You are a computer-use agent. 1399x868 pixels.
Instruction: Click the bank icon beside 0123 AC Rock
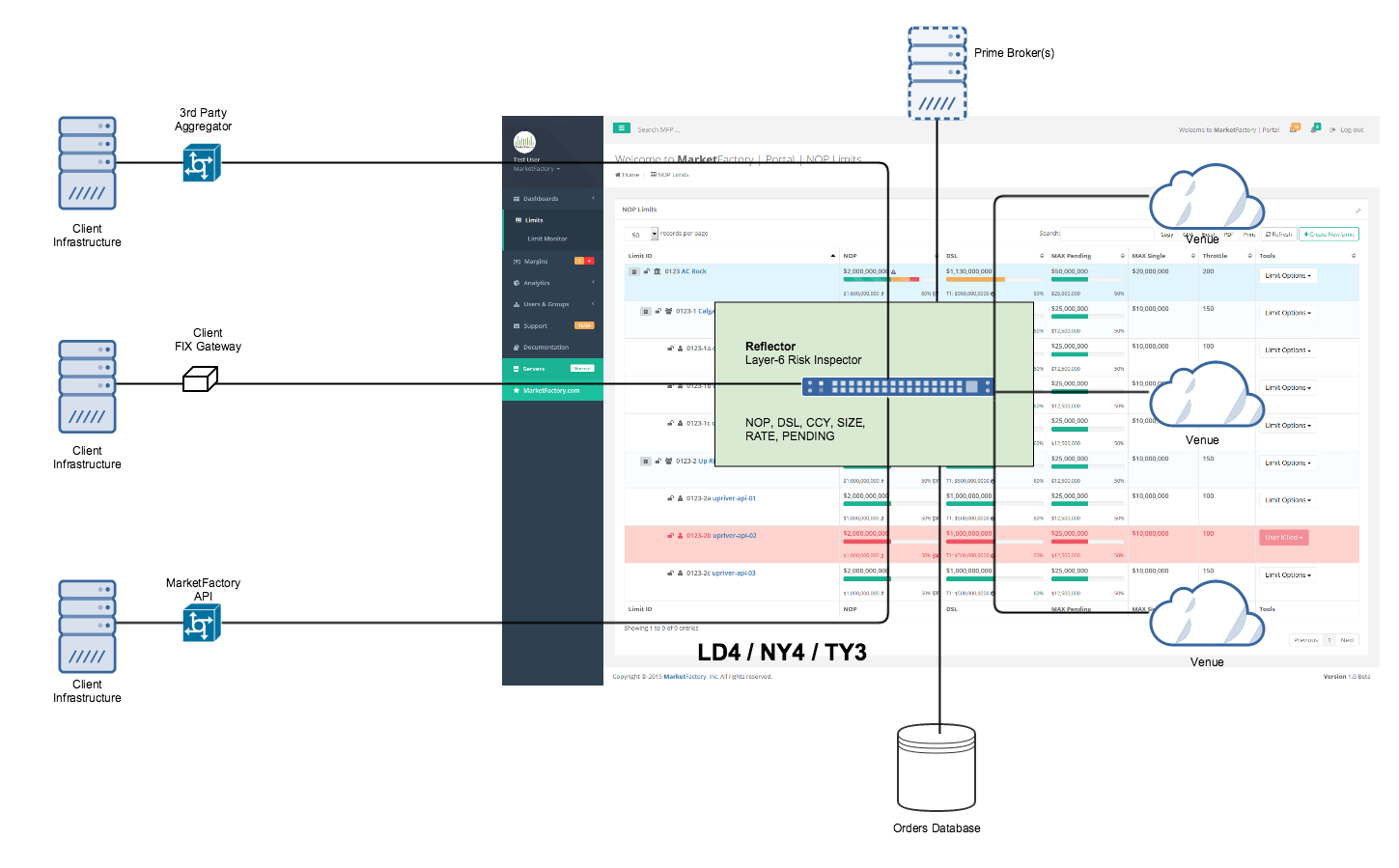658,271
